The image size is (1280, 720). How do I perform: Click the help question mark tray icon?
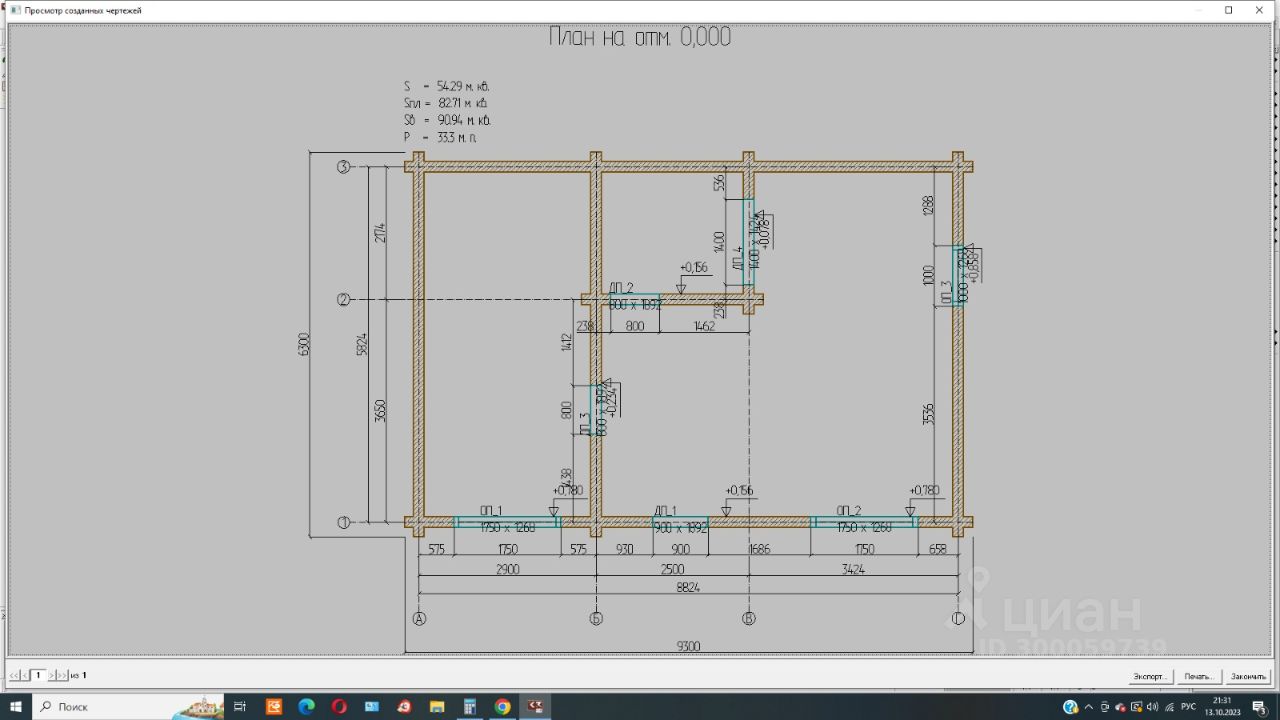click(x=1071, y=707)
